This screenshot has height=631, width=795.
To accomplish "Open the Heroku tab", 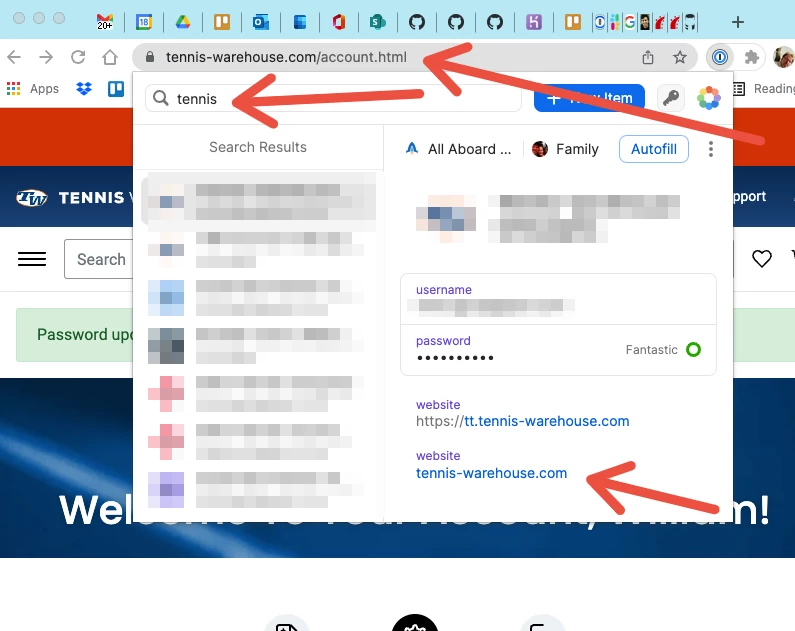I will 533,22.
